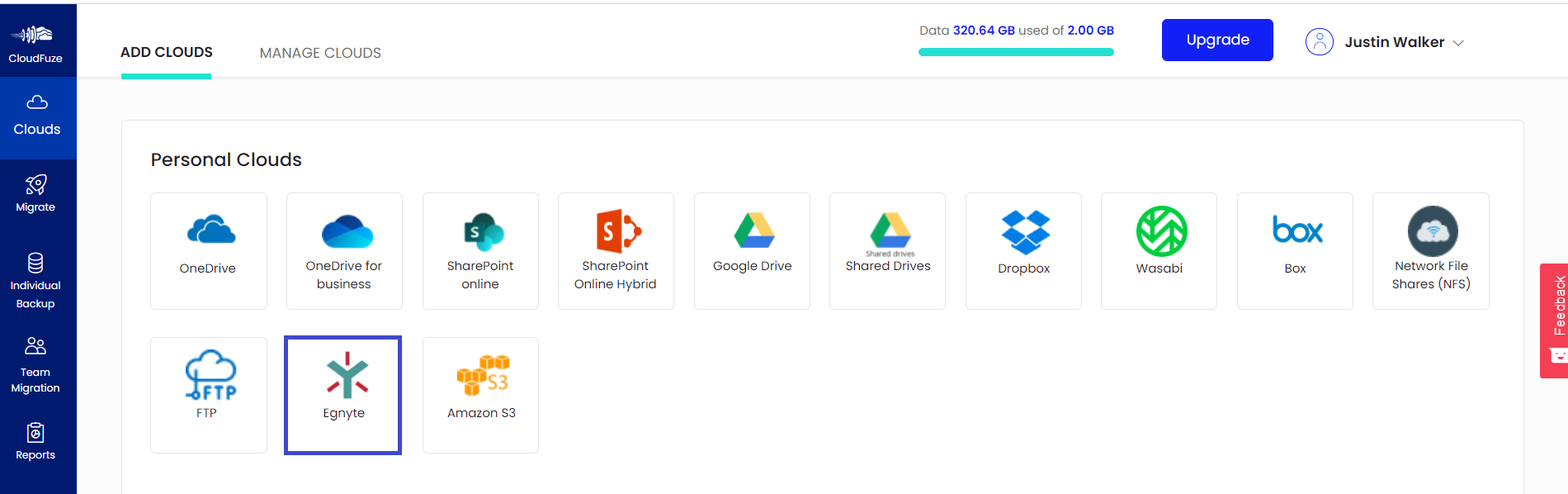This screenshot has width=1568, height=494.
Task: Go to Individual Backup
Action: pyautogui.click(x=35, y=282)
